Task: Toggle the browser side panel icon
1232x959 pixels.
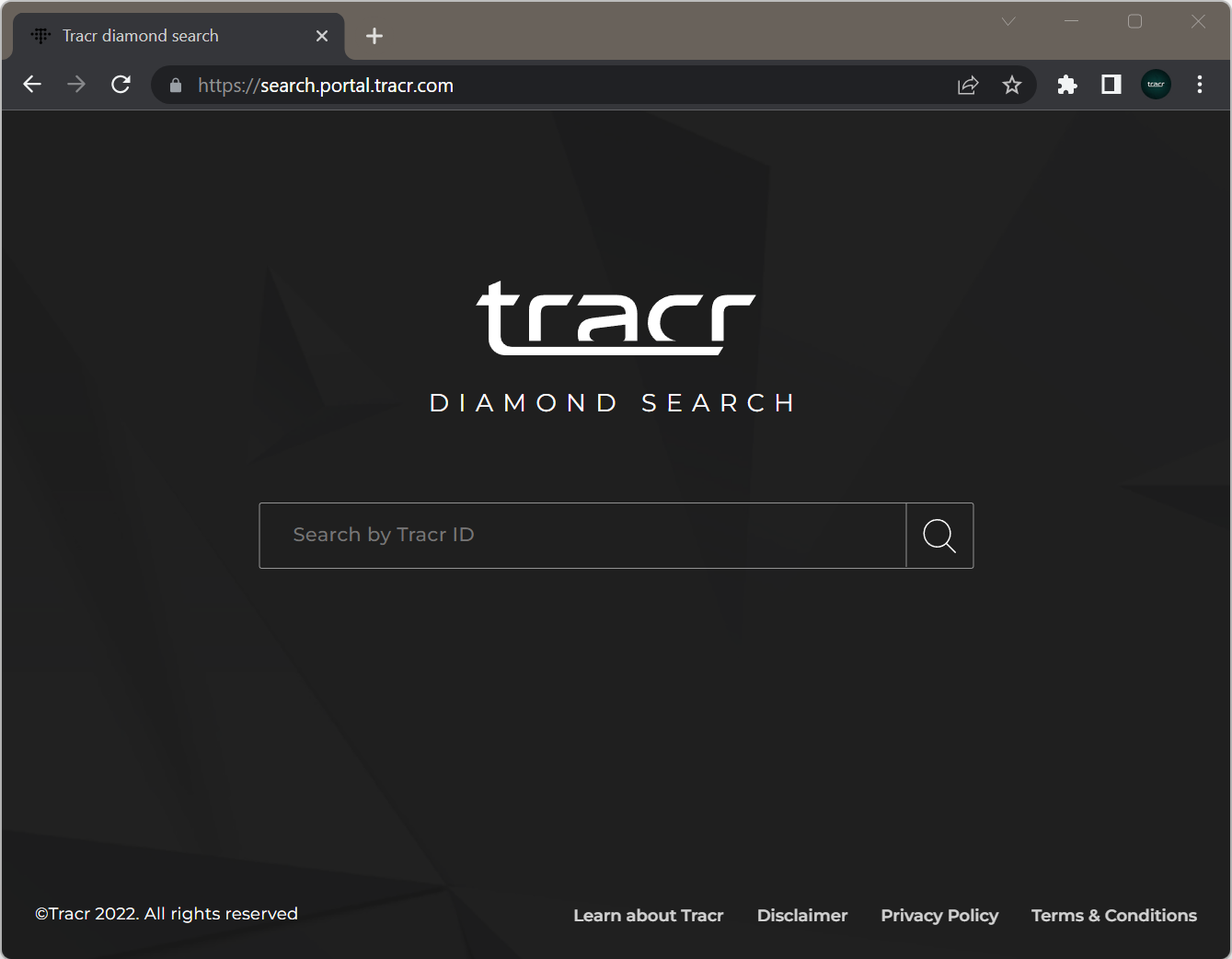Action: (1111, 85)
